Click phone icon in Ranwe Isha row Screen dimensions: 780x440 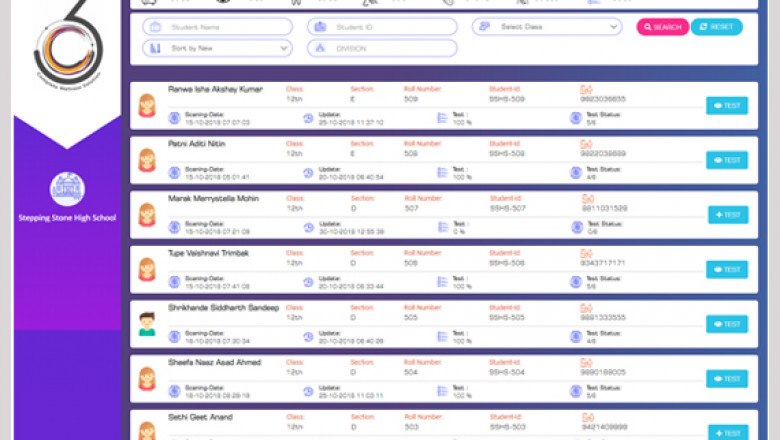586,89
